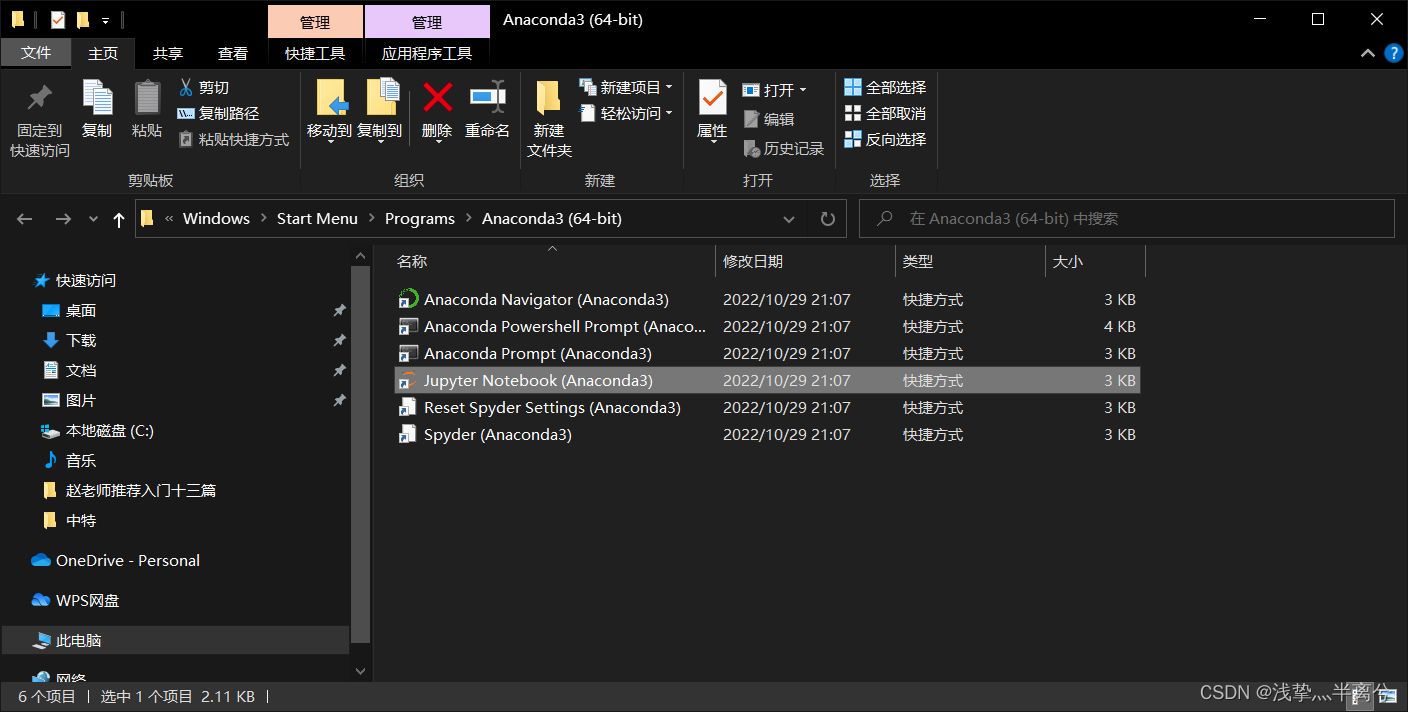Click Select None (全部取消)

[885, 113]
